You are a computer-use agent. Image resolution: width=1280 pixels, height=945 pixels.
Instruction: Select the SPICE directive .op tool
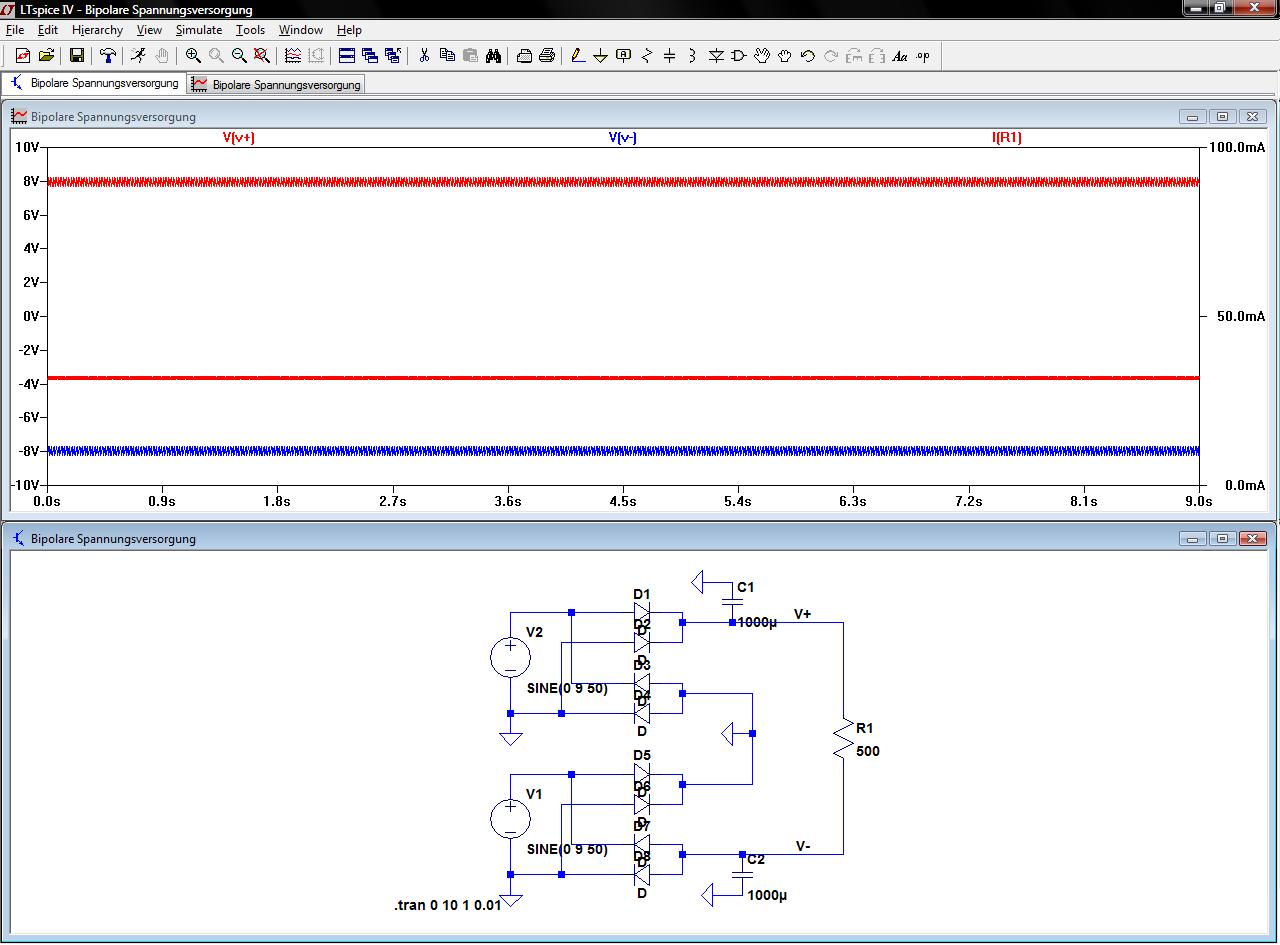coord(922,56)
